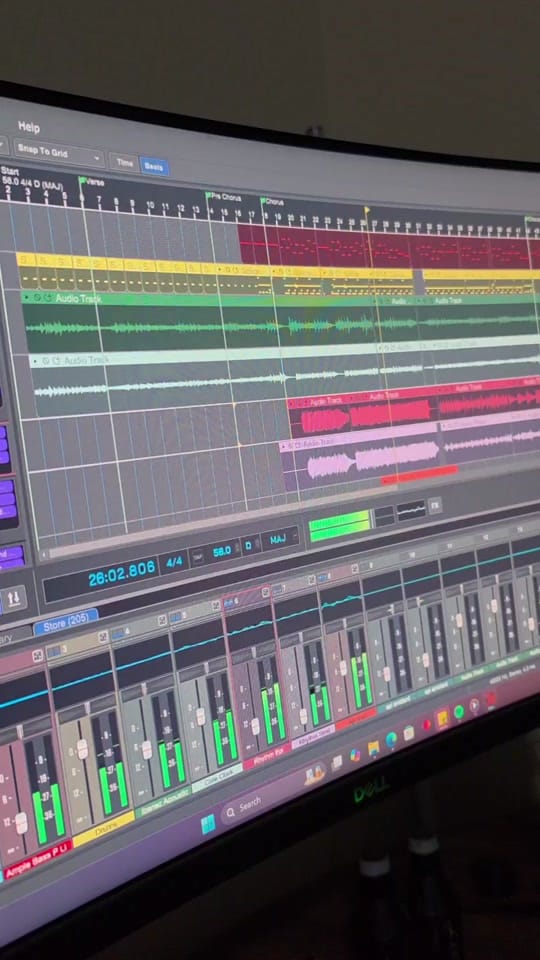This screenshot has height=960, width=540.
Task: Click the up-down arrows button at left
Action: point(13,599)
